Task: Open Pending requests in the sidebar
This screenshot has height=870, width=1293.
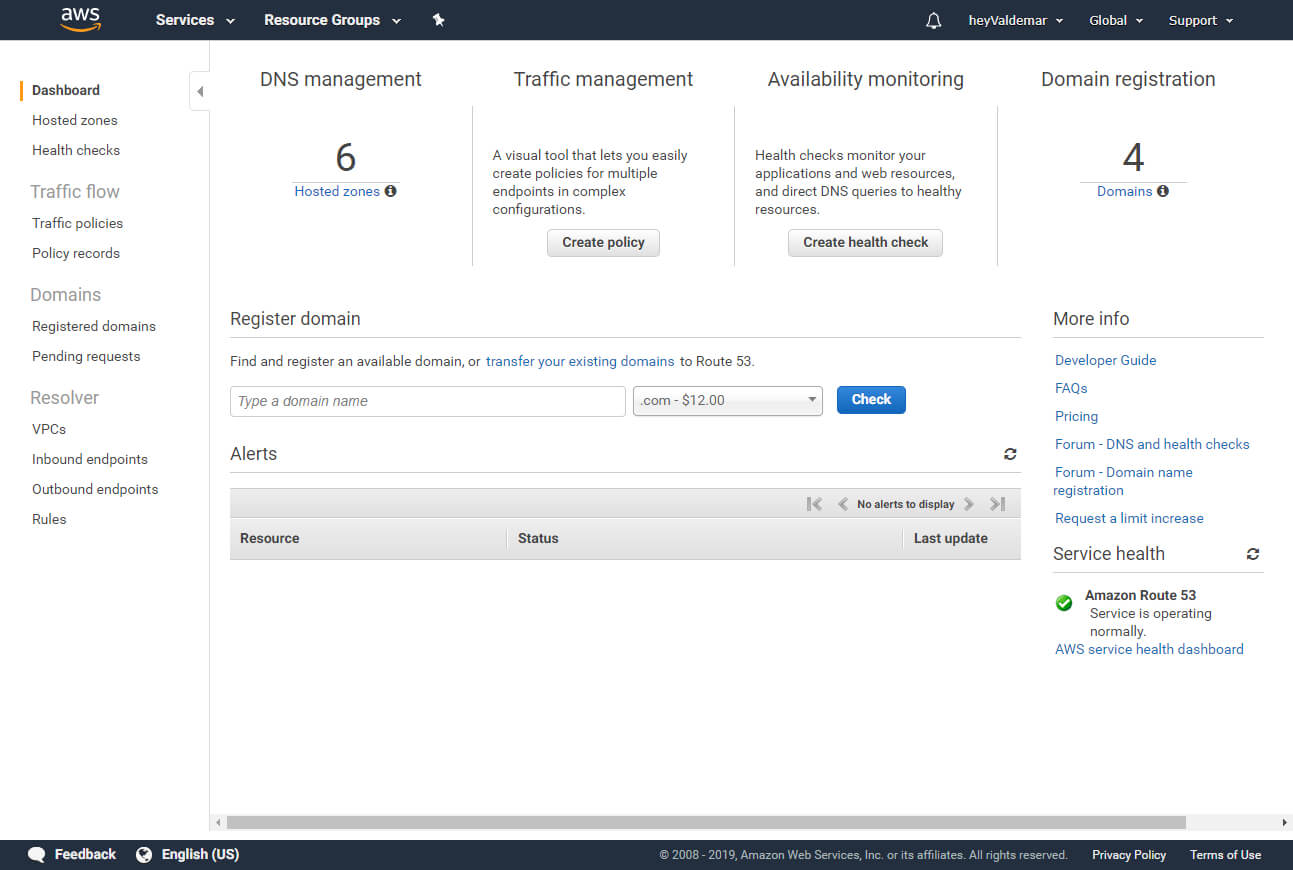Action: tap(86, 356)
